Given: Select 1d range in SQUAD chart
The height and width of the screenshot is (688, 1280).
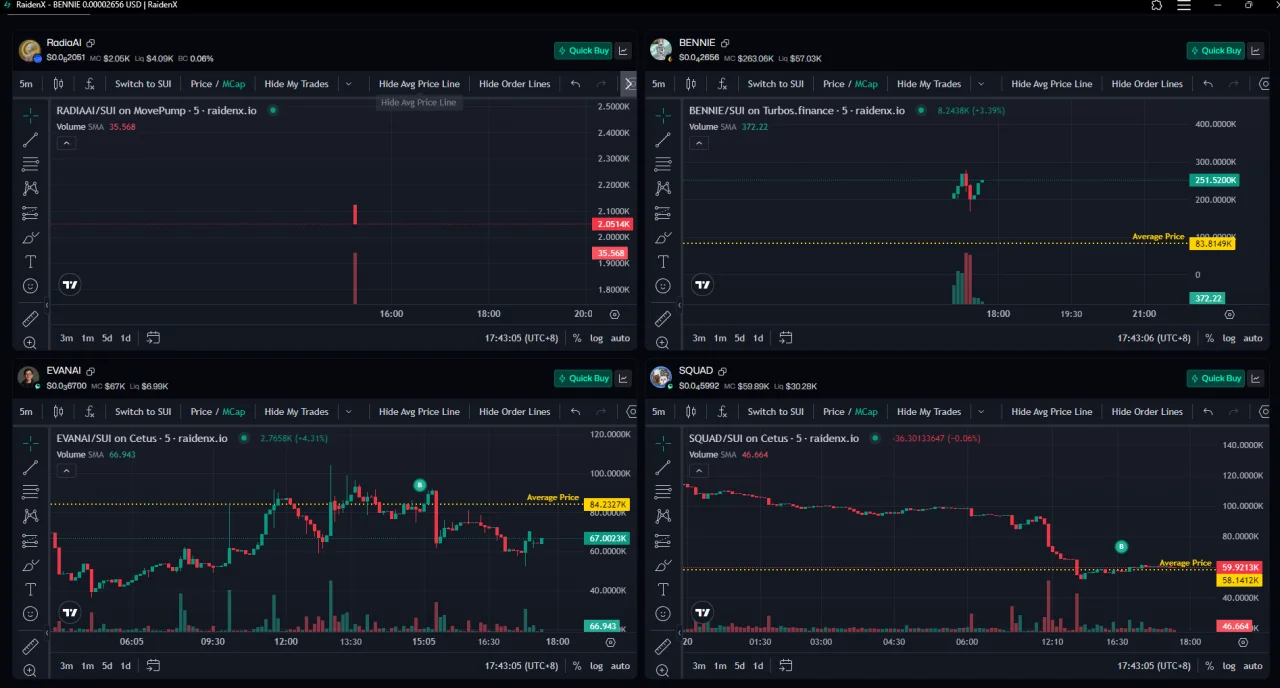Looking at the screenshot, I should pyautogui.click(x=758, y=666).
